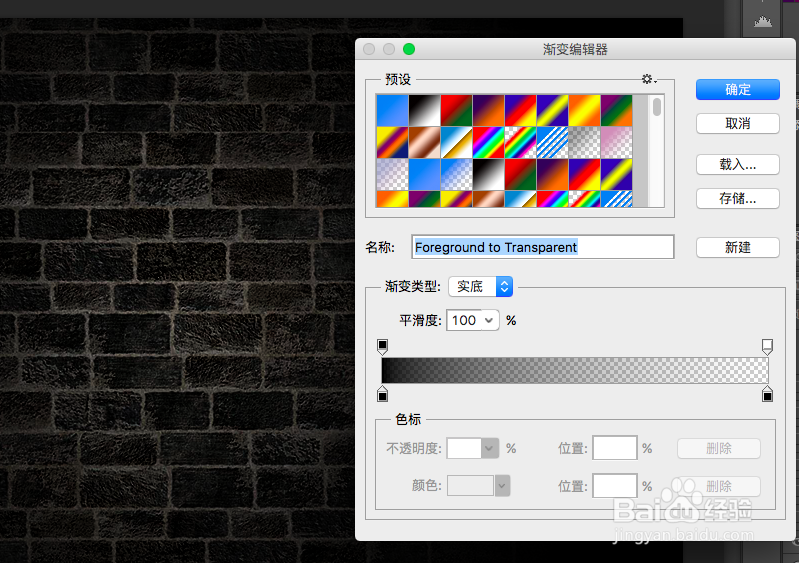Cancel the dialog with 取消
The height and width of the screenshot is (563, 799).
pos(737,123)
